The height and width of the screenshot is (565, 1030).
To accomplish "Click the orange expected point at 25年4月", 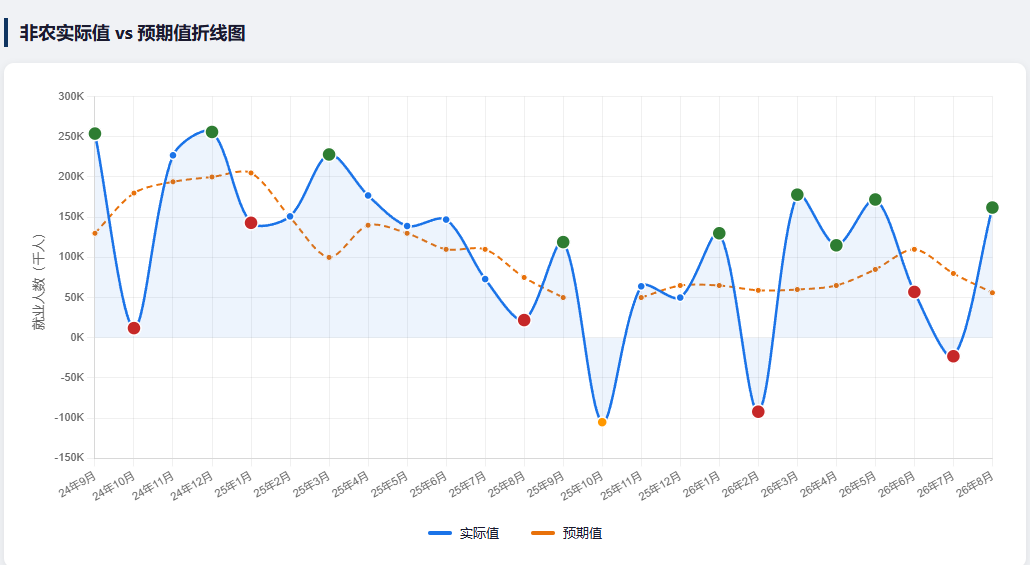I will (368, 225).
